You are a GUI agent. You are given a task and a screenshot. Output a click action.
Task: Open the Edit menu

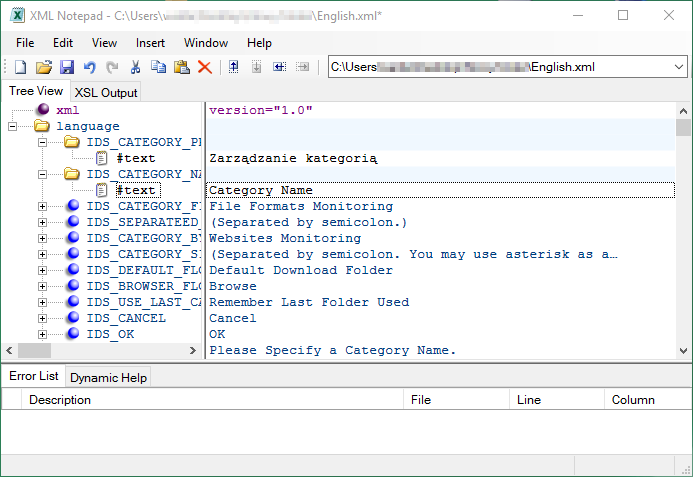[63, 43]
